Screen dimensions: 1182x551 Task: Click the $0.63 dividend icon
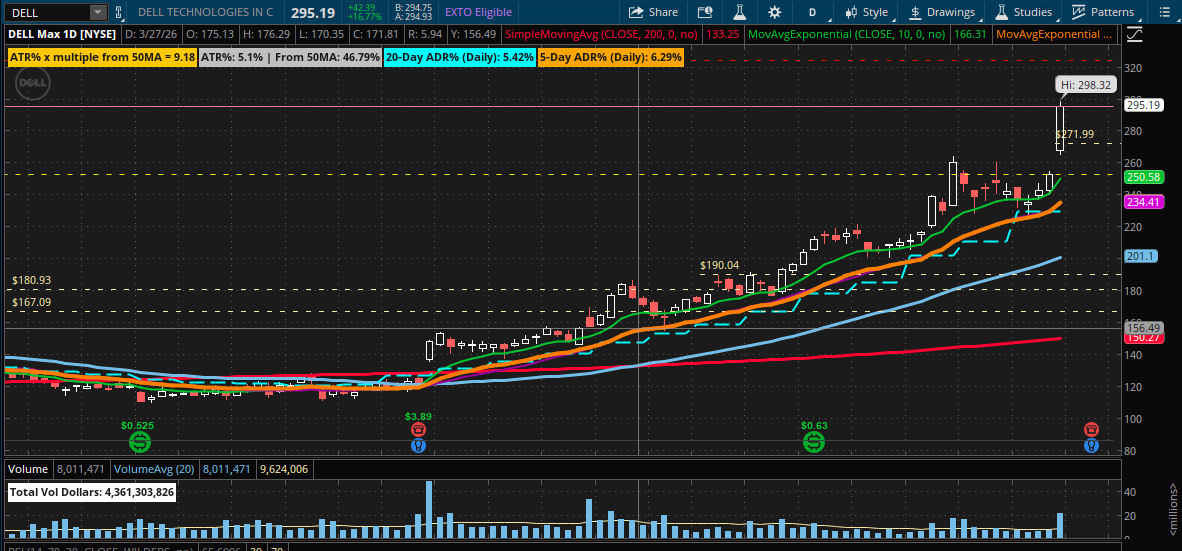pyautogui.click(x=814, y=442)
